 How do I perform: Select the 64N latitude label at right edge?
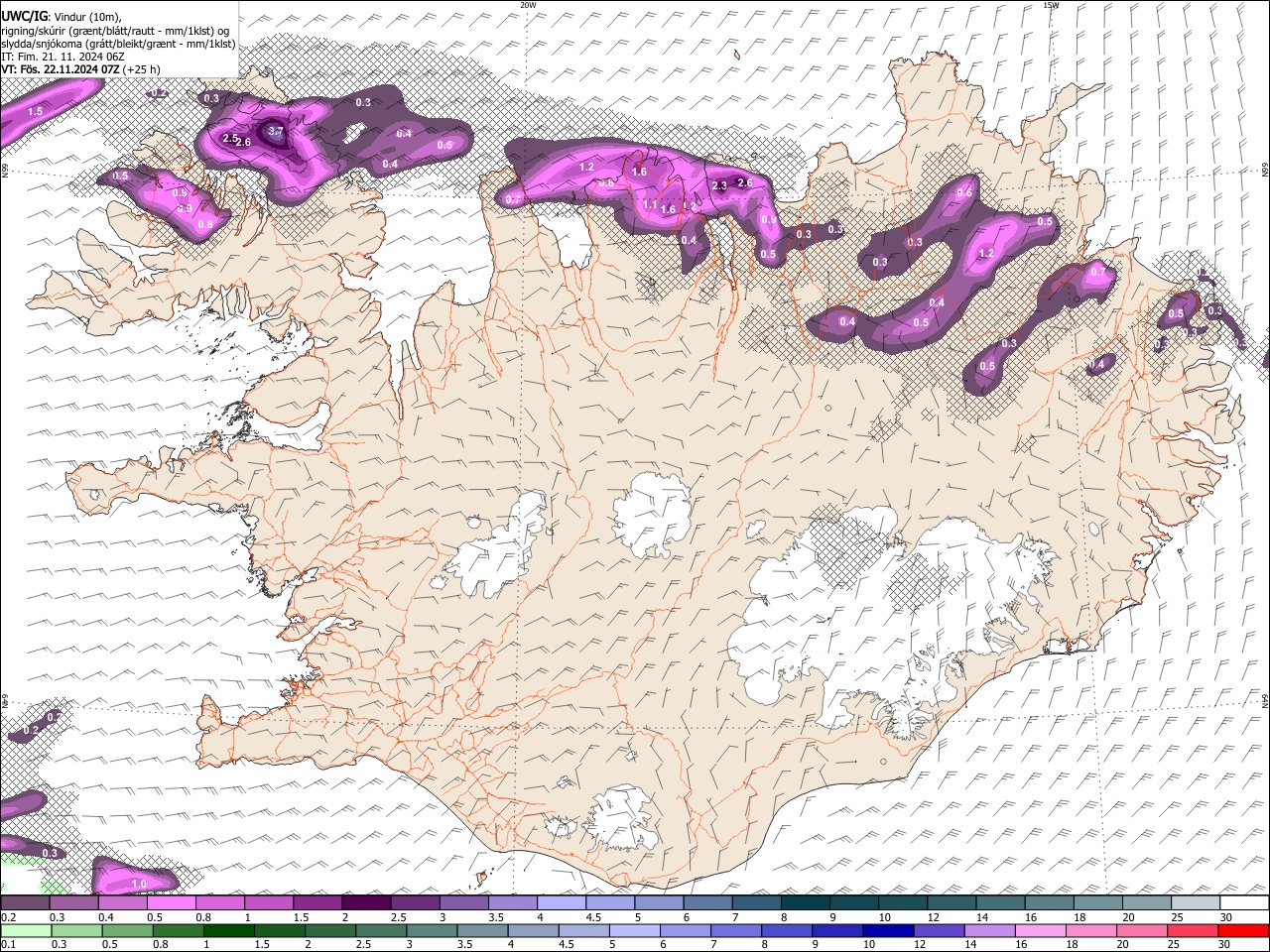pos(1265,700)
